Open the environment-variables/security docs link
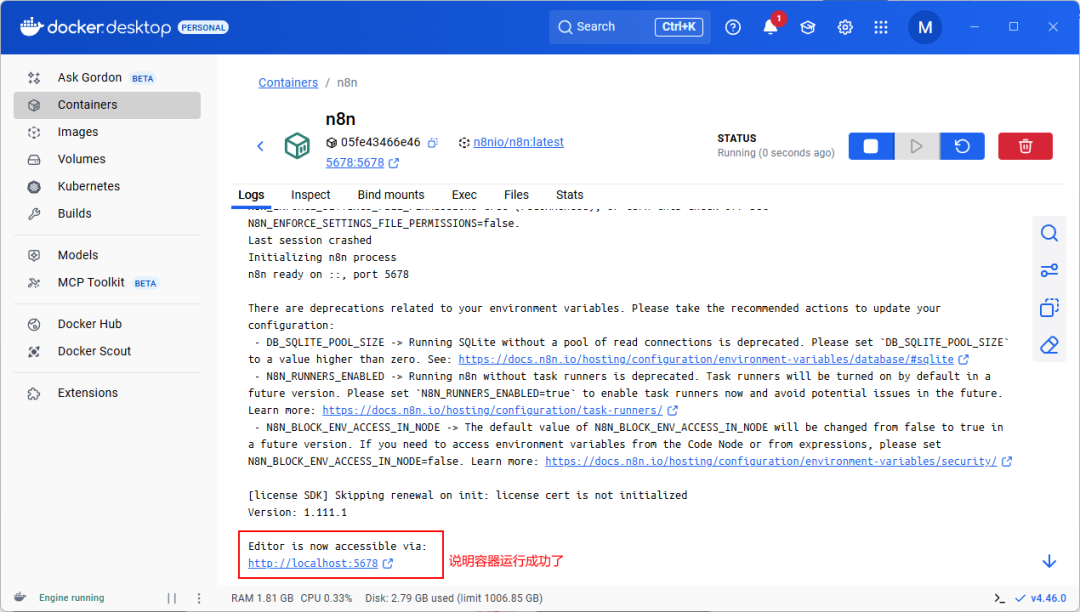Viewport: 1080px width, 612px height. click(x=771, y=461)
